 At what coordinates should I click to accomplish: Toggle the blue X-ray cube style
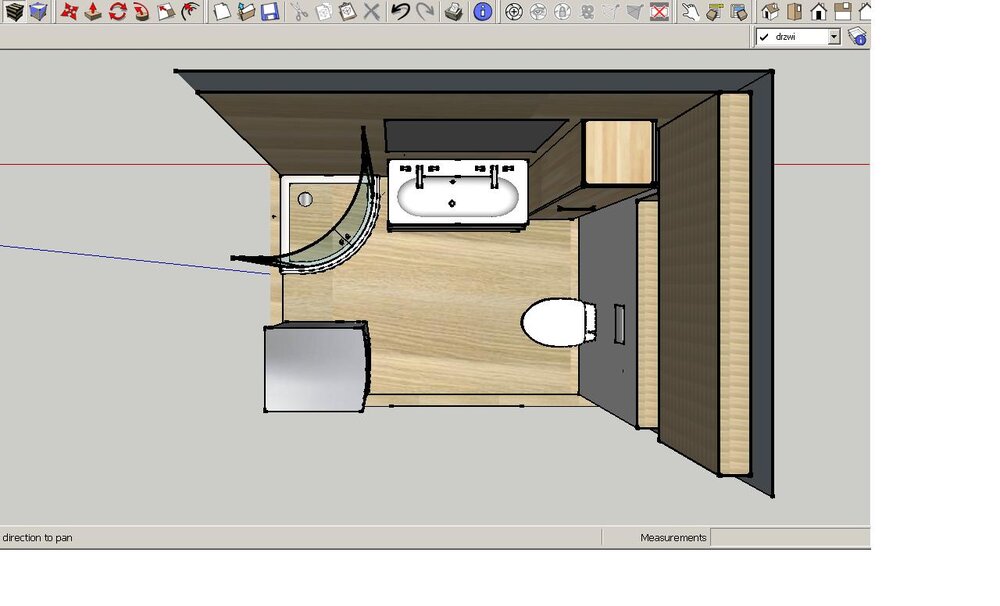pos(38,12)
